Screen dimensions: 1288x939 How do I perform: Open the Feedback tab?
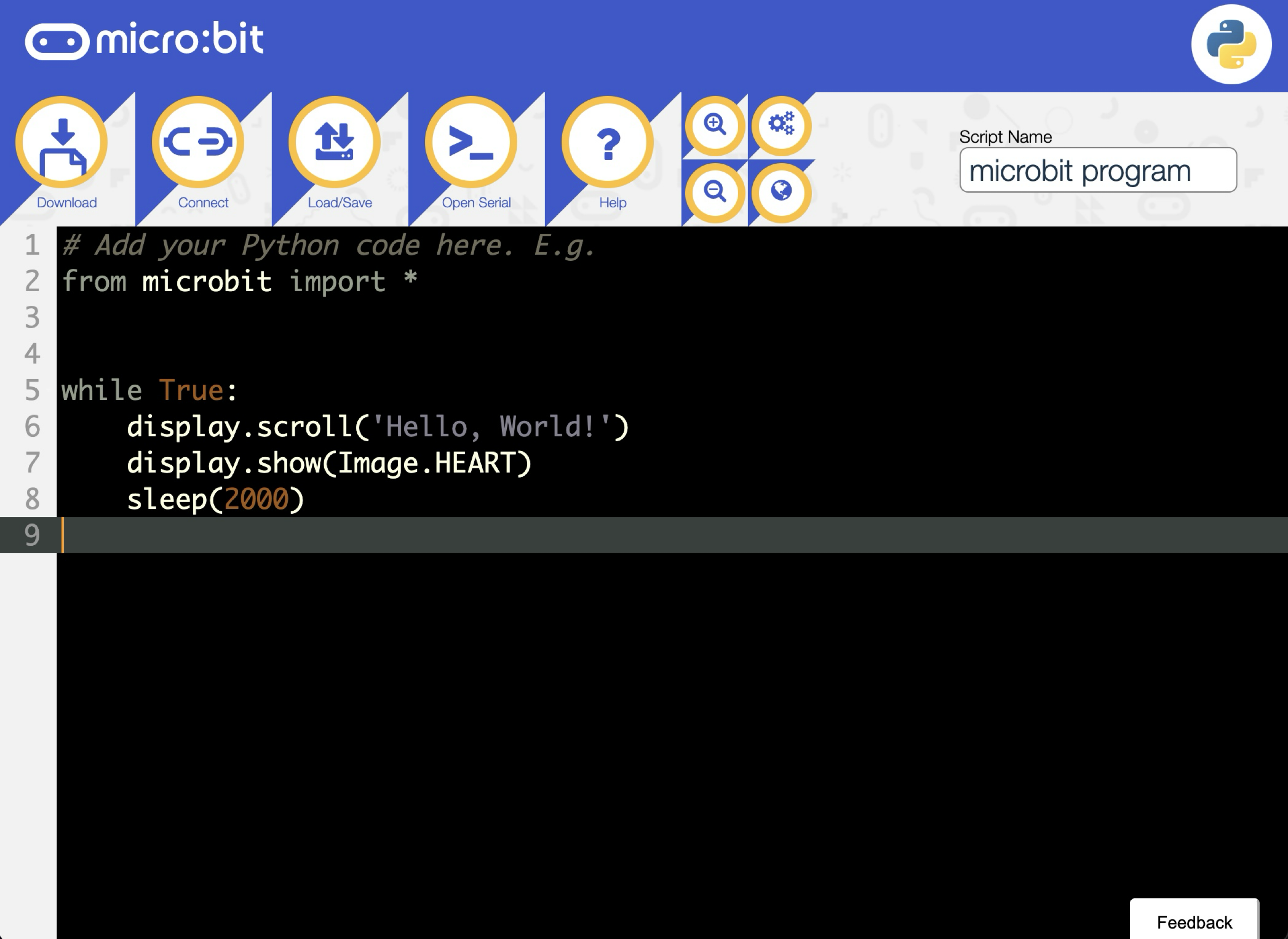[x=1194, y=921]
